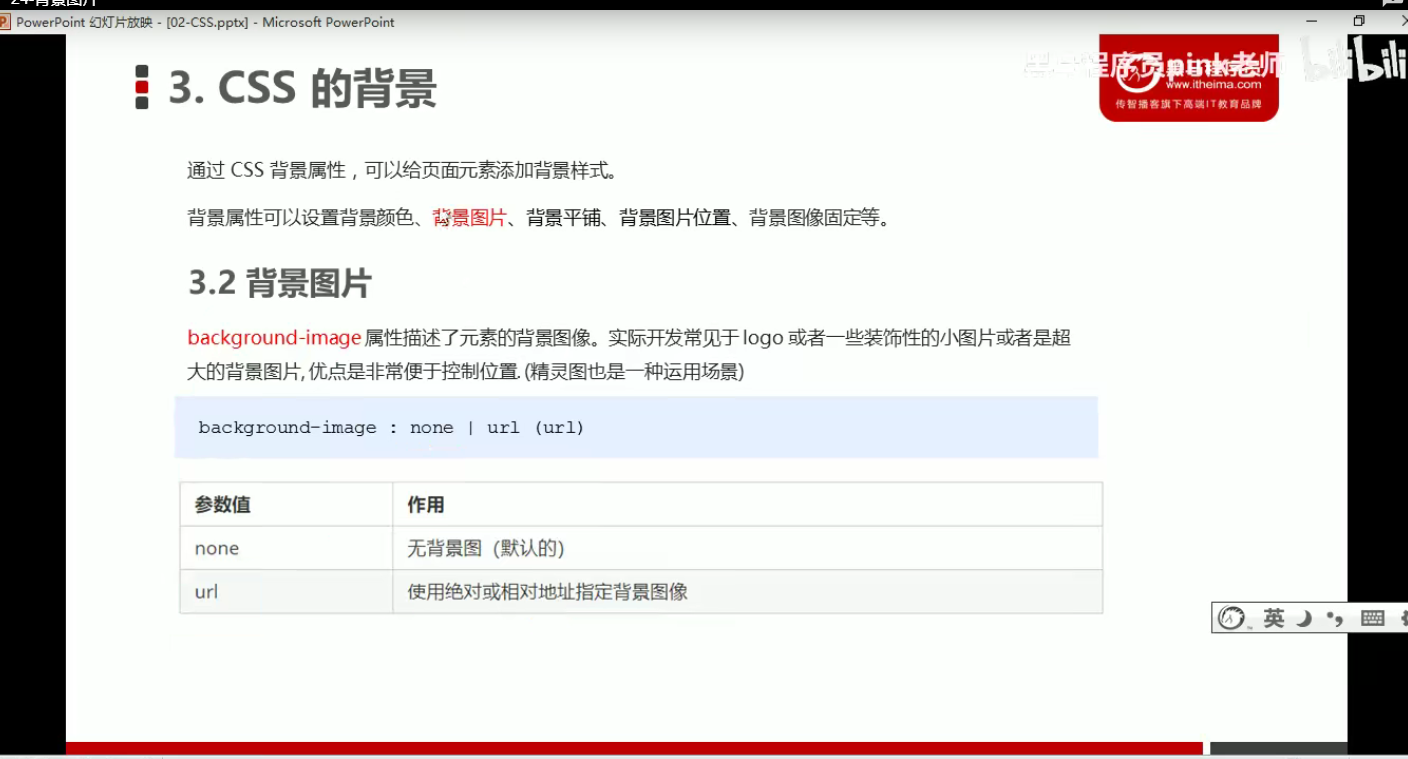This screenshot has width=1408, height=759.
Task: Click the "none" table cell
Action: [x=286, y=548]
